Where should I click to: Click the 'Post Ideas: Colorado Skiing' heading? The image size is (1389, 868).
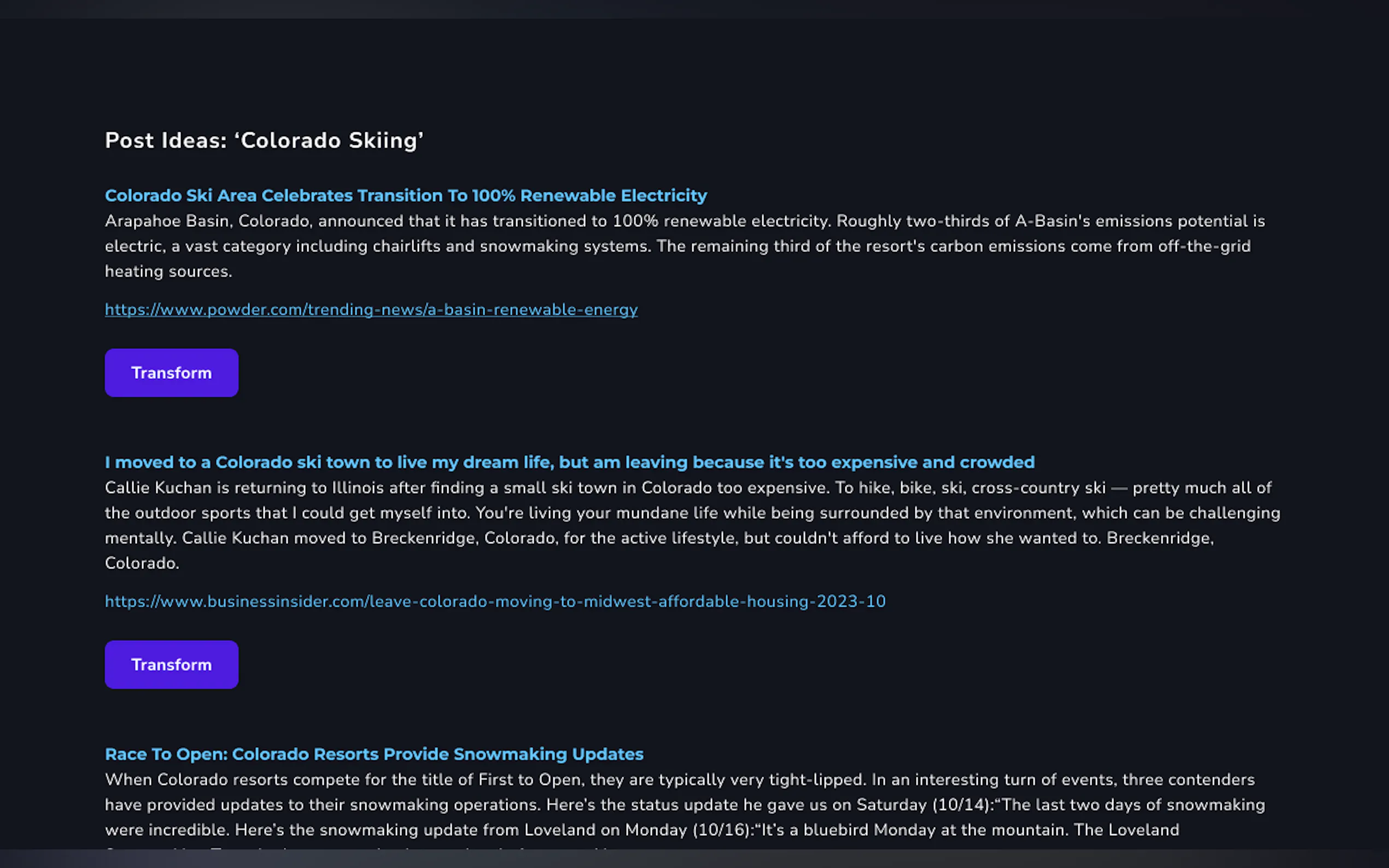[264, 140]
